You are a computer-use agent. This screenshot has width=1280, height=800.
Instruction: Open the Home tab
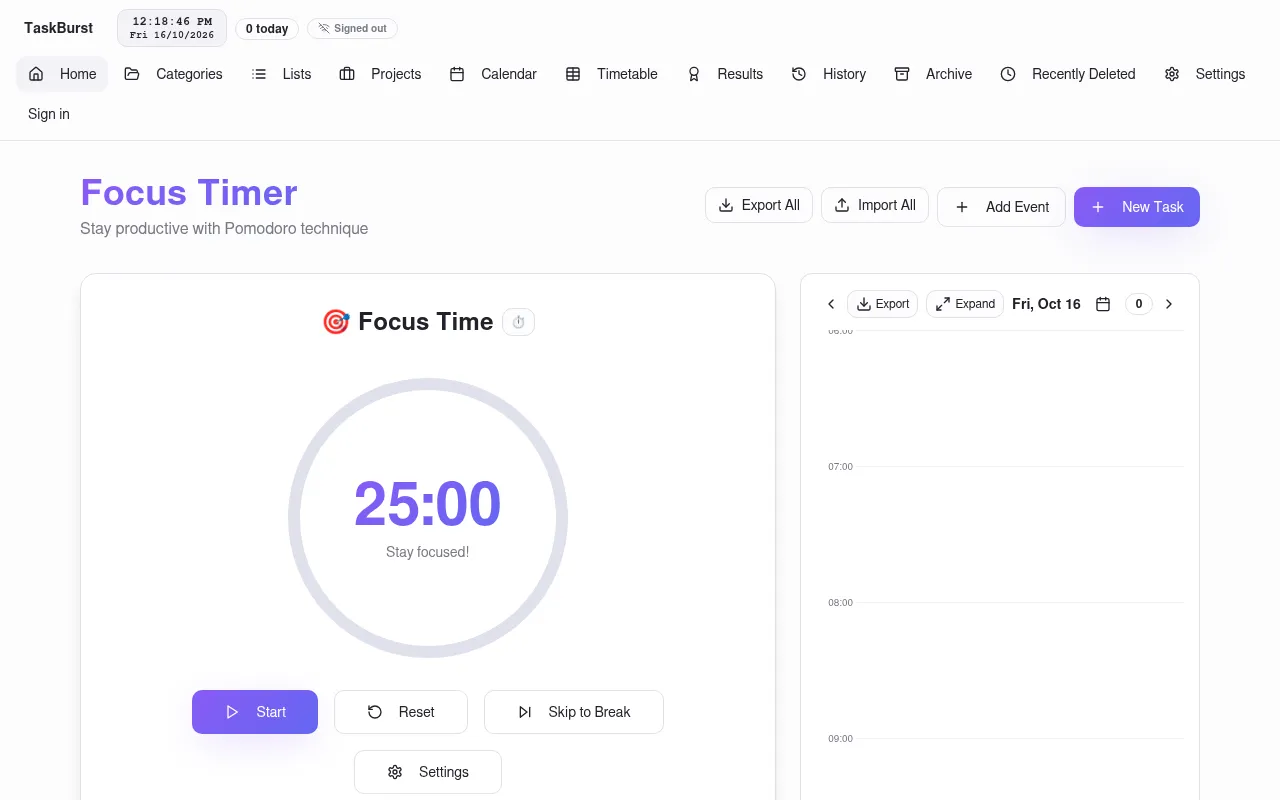[62, 74]
